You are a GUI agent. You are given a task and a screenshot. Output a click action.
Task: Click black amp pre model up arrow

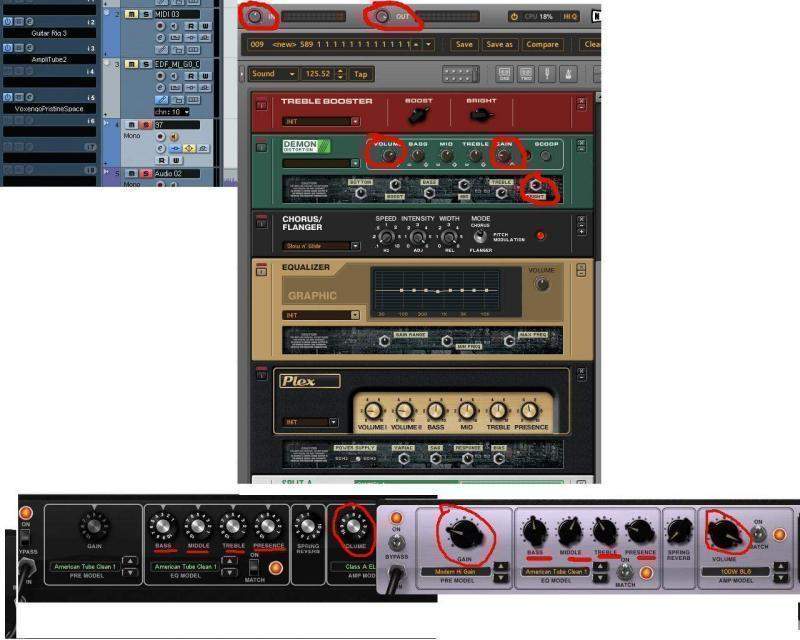point(130,561)
